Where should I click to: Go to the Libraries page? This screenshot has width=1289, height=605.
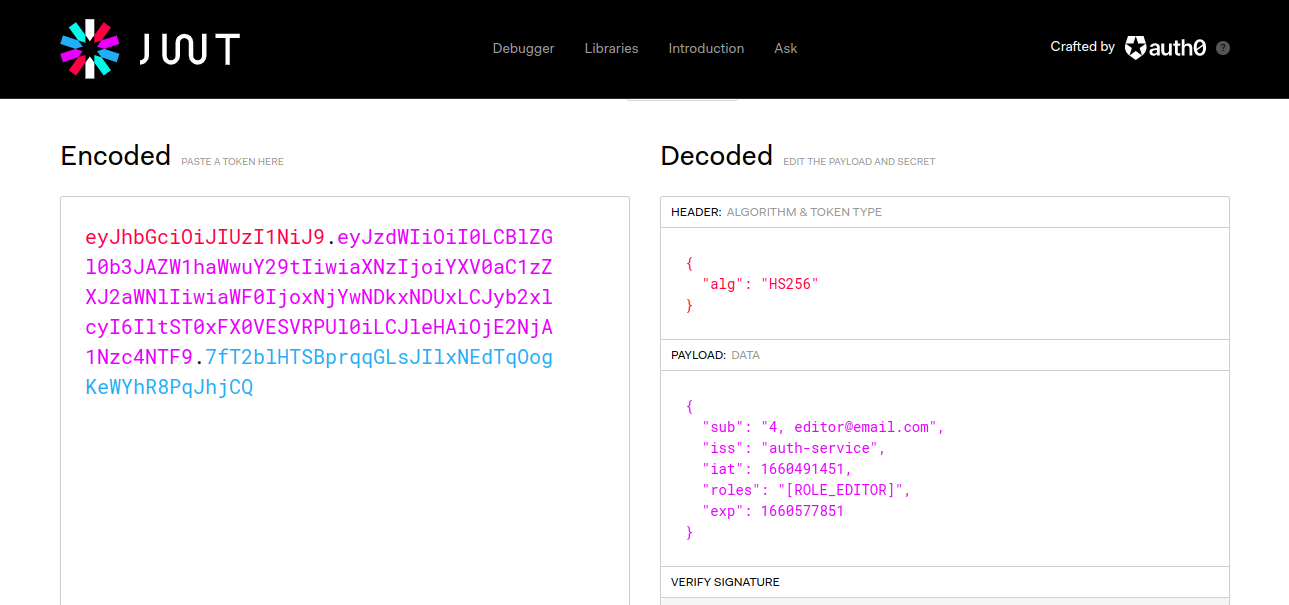[x=611, y=48]
